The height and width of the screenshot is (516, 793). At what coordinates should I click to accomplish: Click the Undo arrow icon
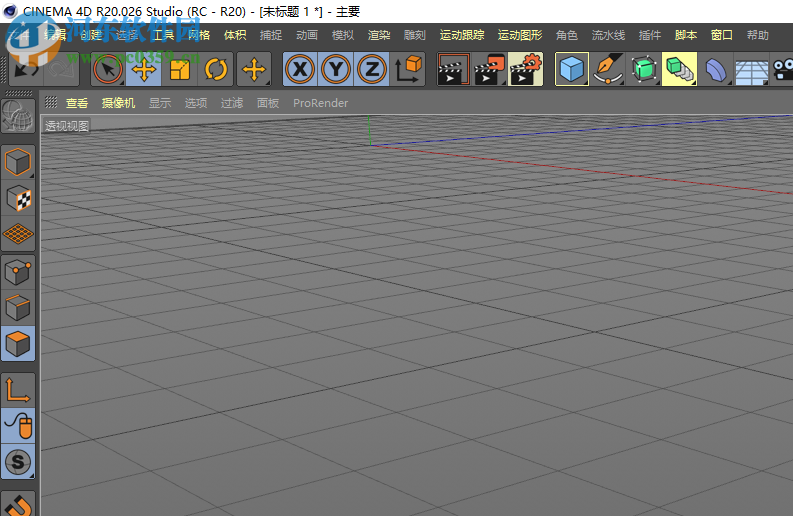(x=26, y=69)
